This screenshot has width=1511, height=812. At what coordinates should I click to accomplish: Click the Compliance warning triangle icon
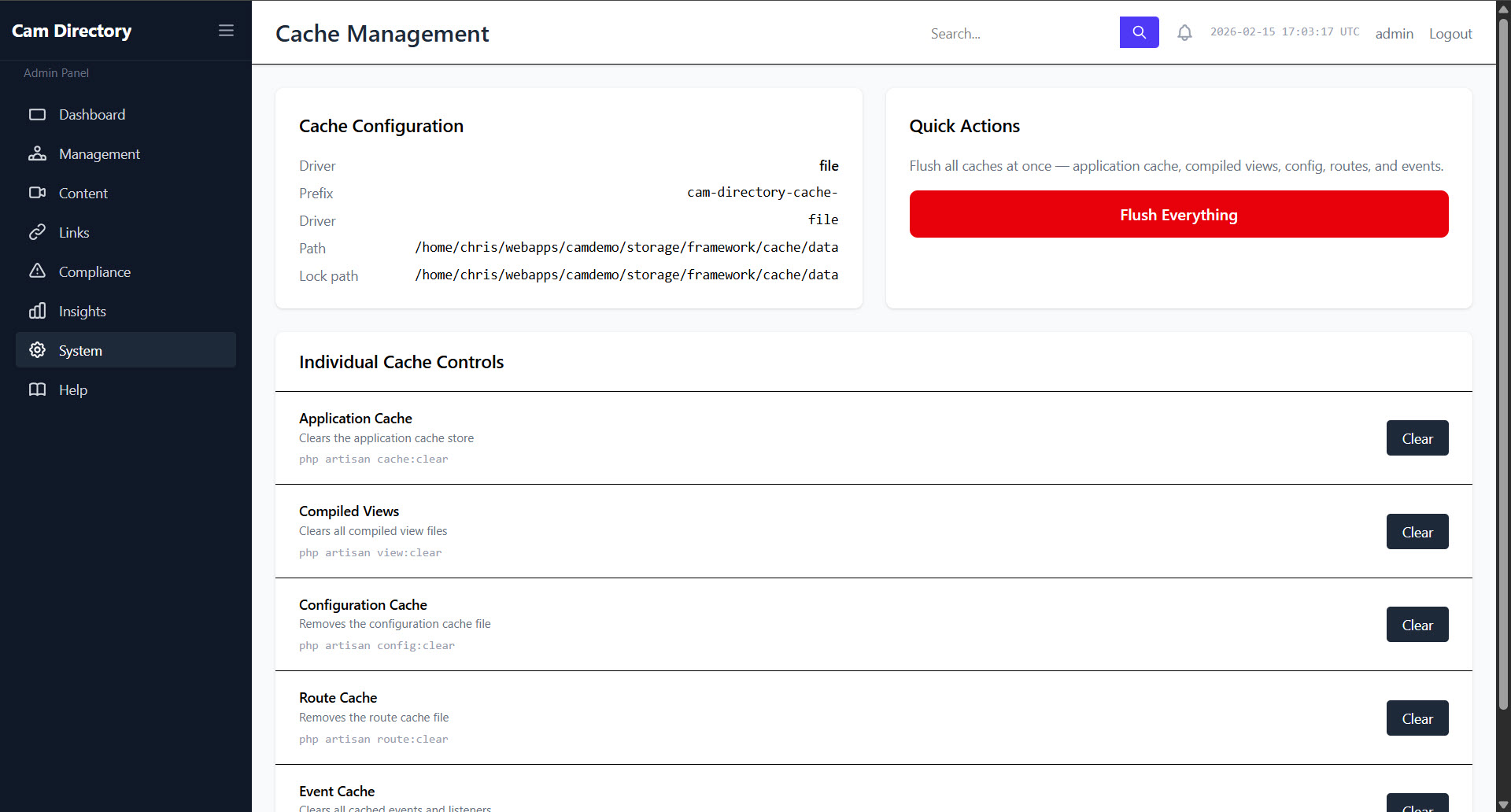(37, 271)
